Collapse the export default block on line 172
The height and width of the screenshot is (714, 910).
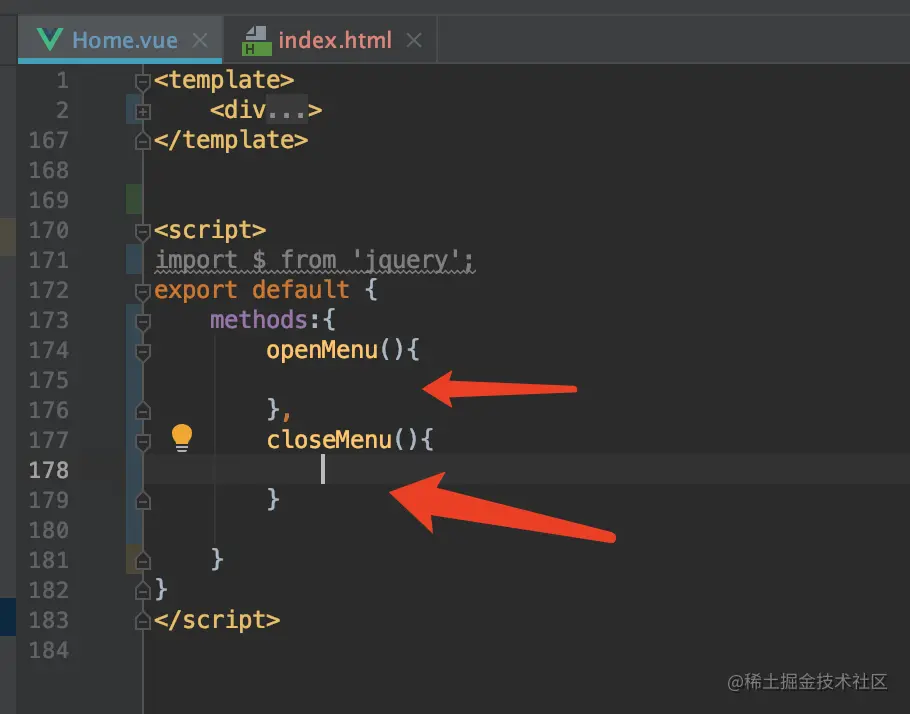click(142, 291)
